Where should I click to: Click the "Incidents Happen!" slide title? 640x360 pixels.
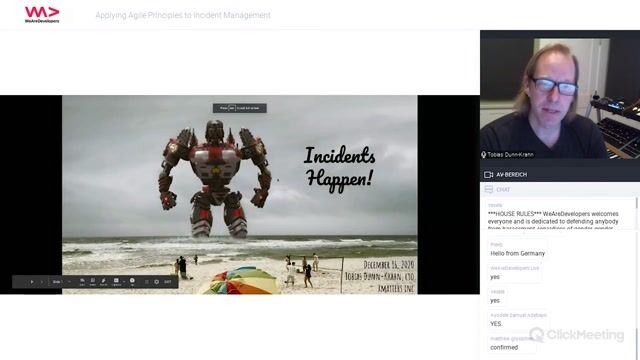340,169
